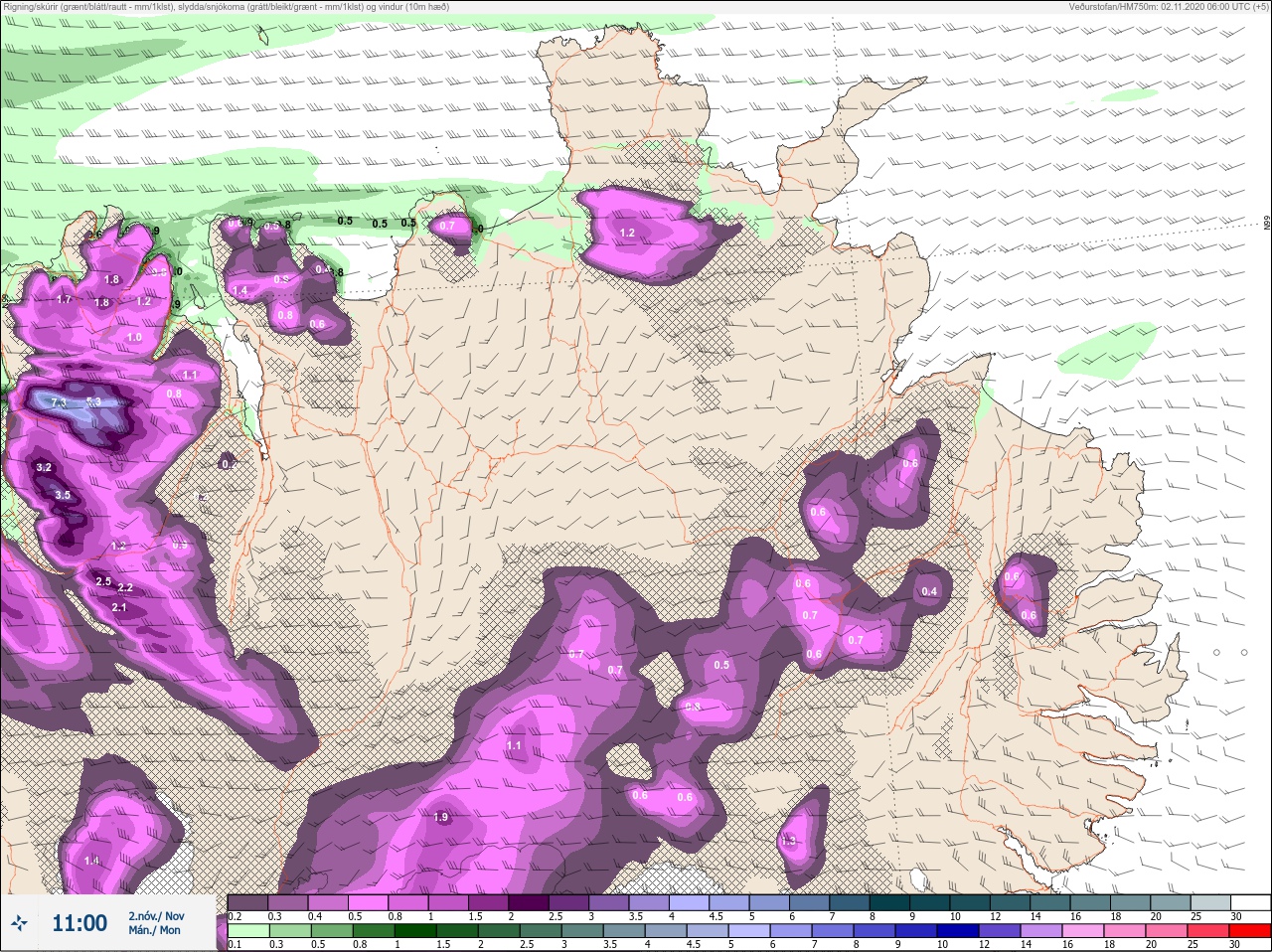
Task: Click the 2.5 precipitation value on the map
Action: pos(103,580)
